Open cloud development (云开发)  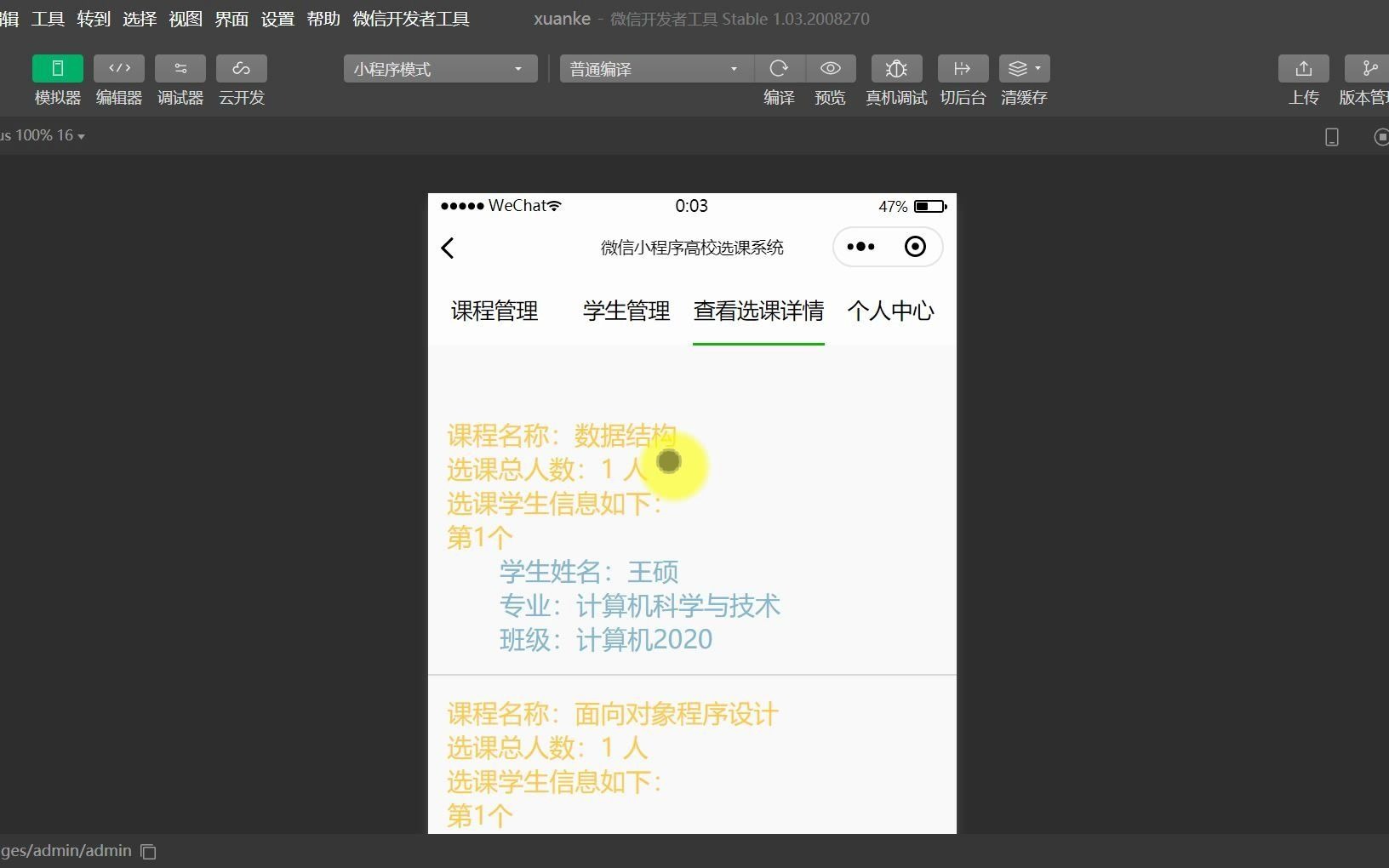(242, 68)
